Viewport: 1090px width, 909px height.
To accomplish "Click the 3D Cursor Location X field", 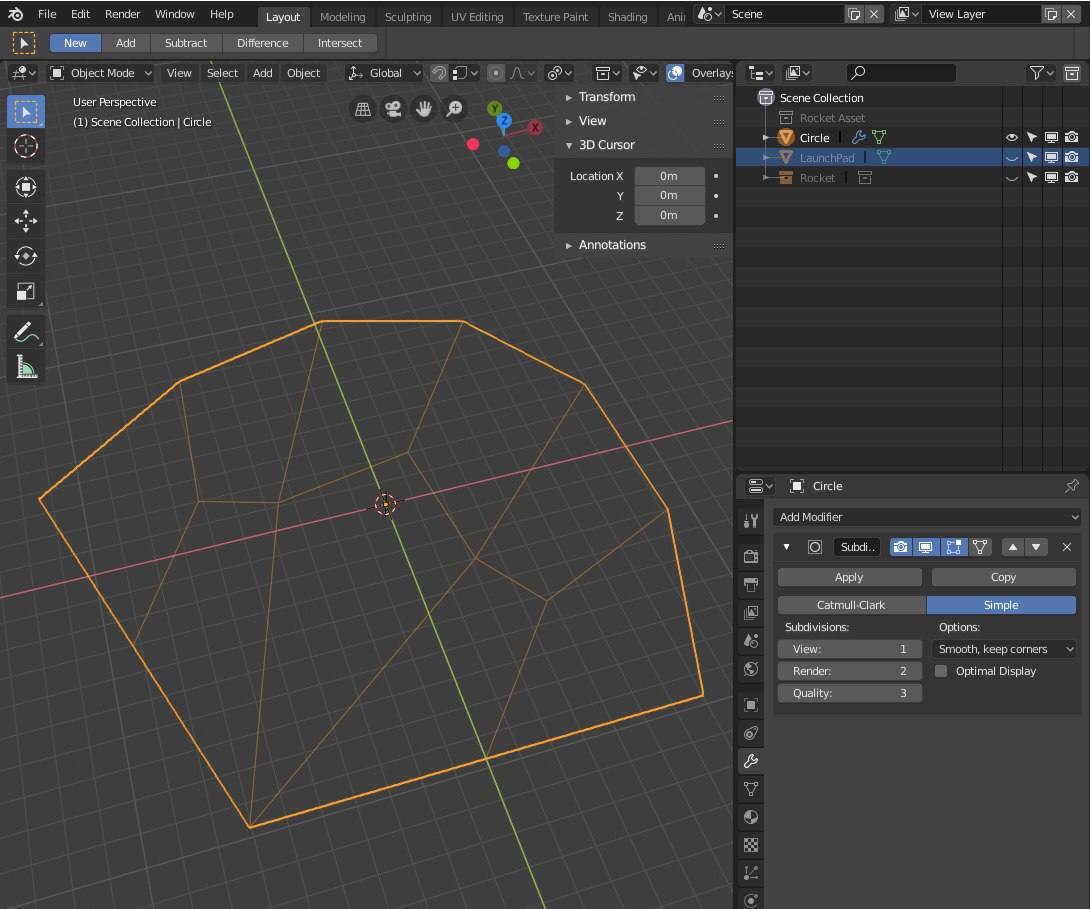I will [x=669, y=176].
